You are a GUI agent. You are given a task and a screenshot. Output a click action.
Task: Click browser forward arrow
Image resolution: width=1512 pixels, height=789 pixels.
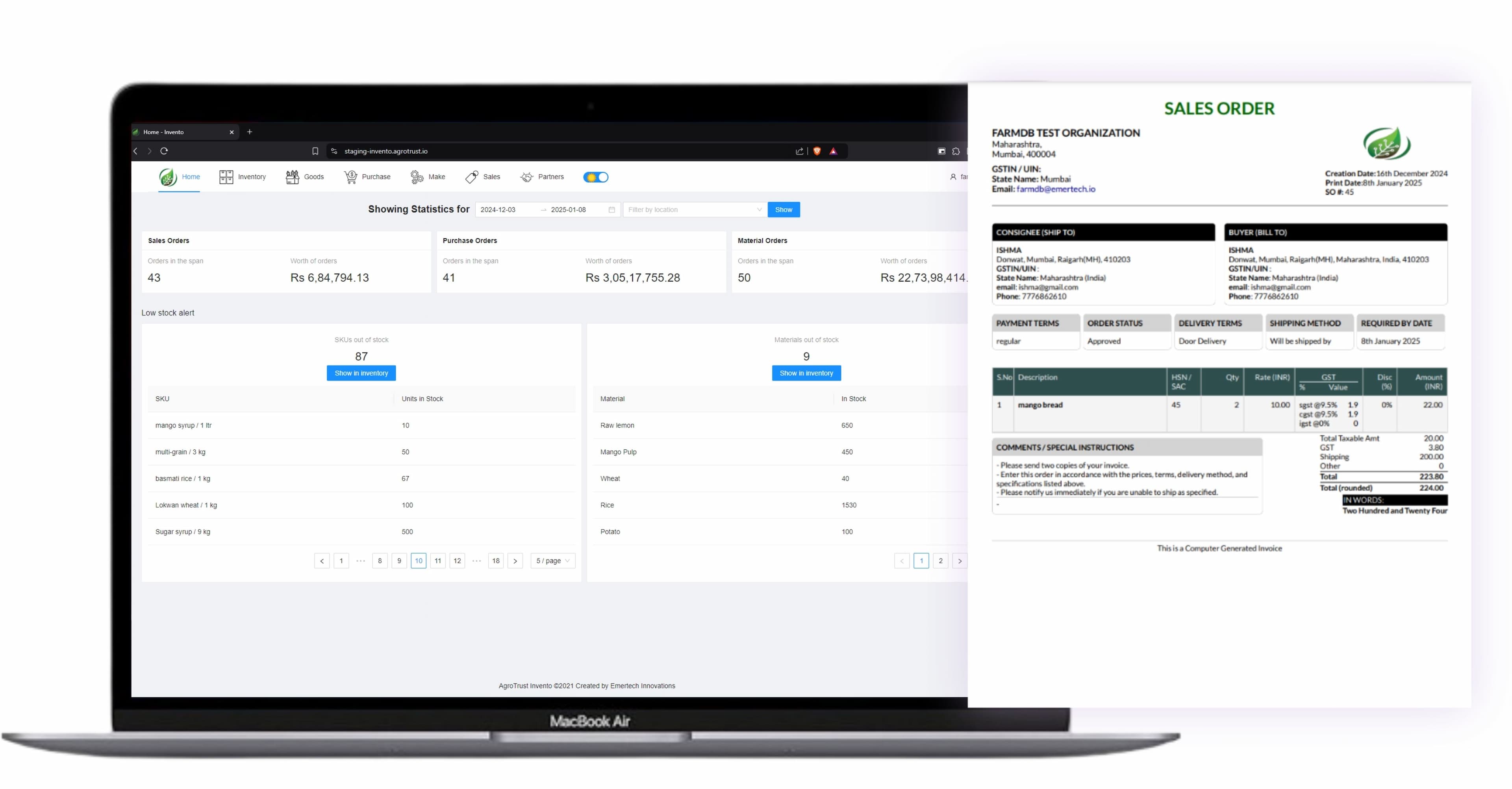tap(150, 151)
